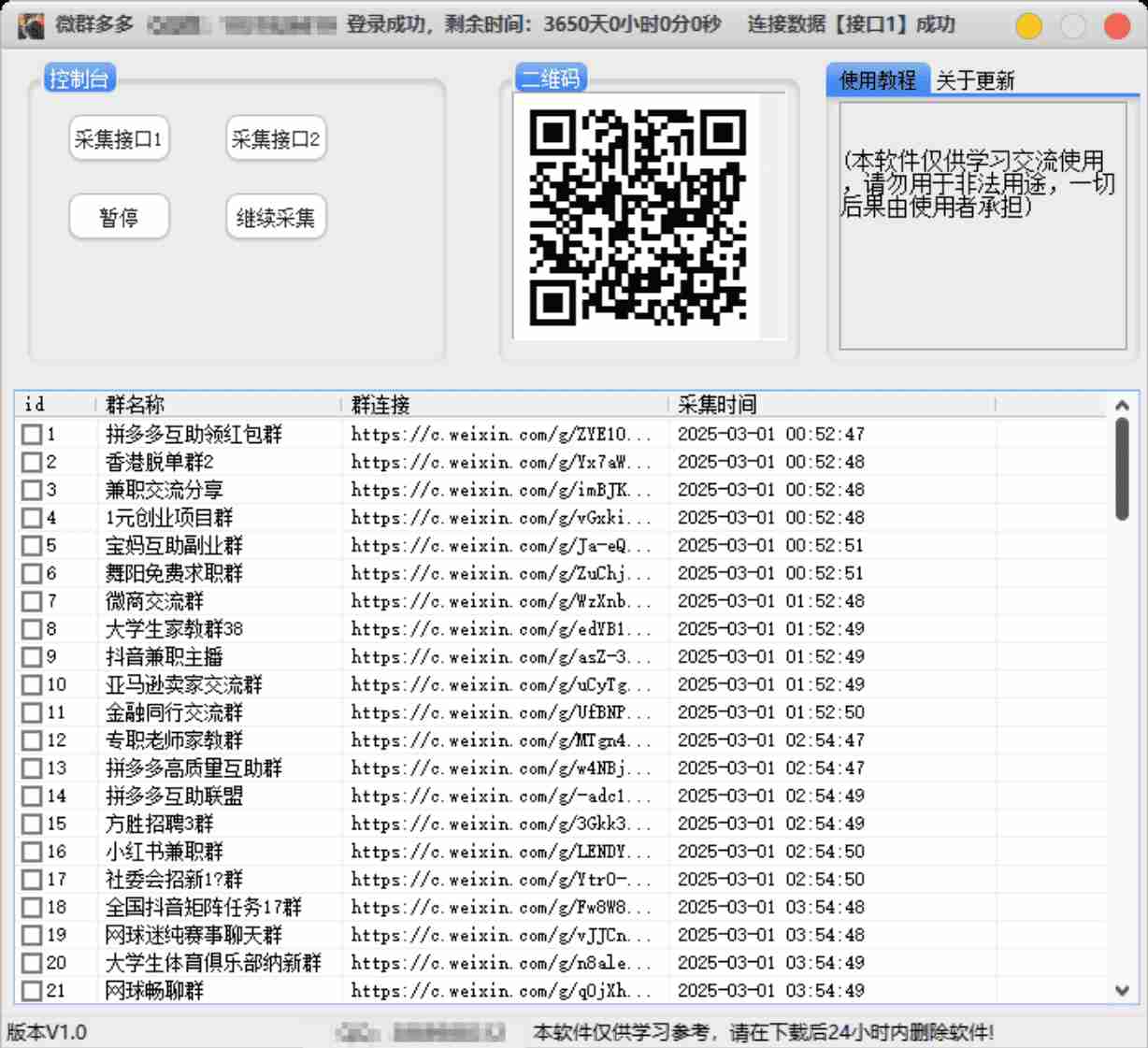This screenshot has width=1148, height=1048.
Task: Click the 采集接口1 button
Action: tap(119, 139)
